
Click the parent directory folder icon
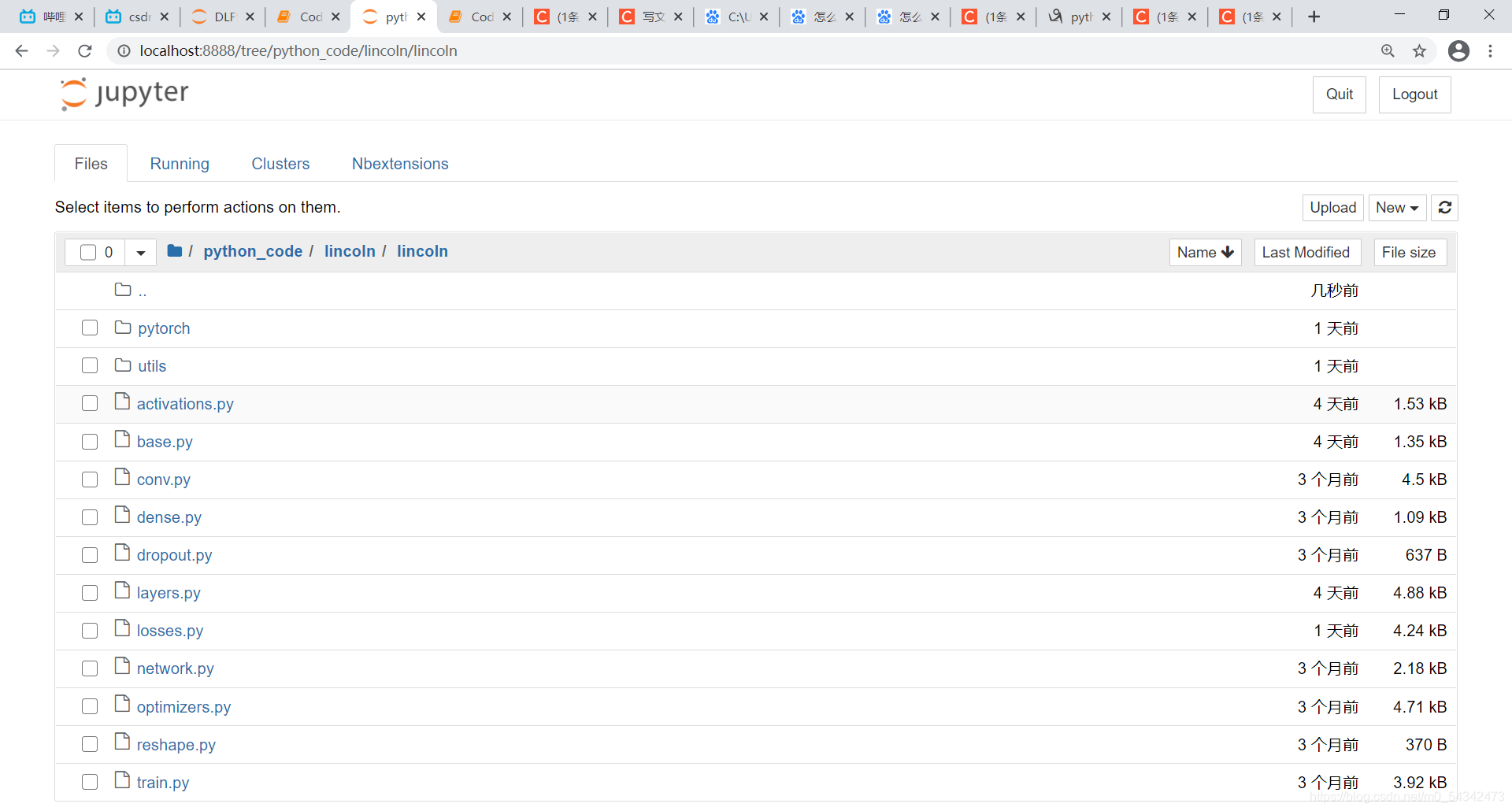122,289
